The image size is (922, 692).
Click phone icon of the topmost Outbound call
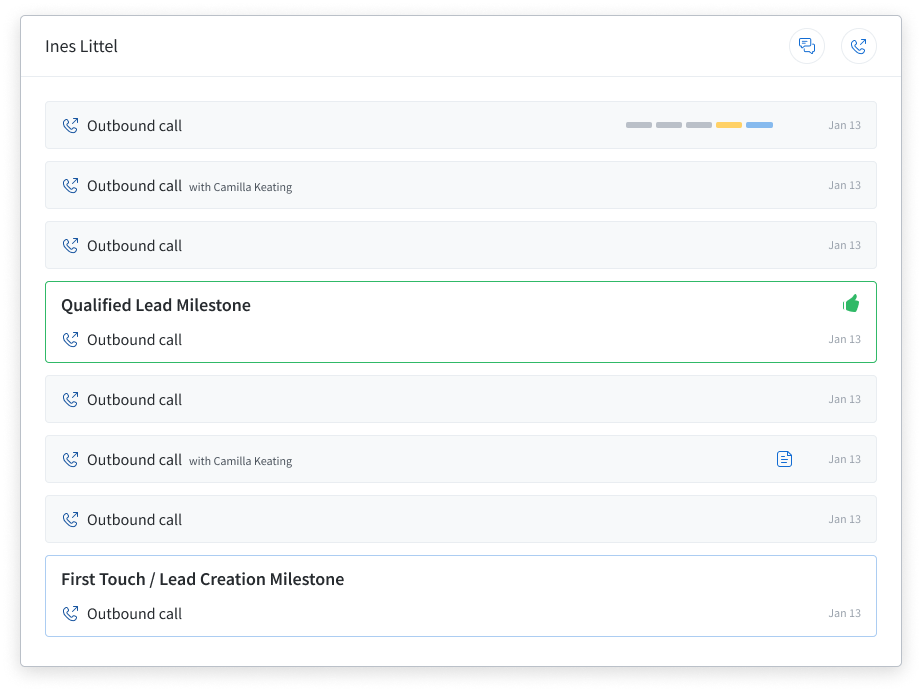coord(71,125)
